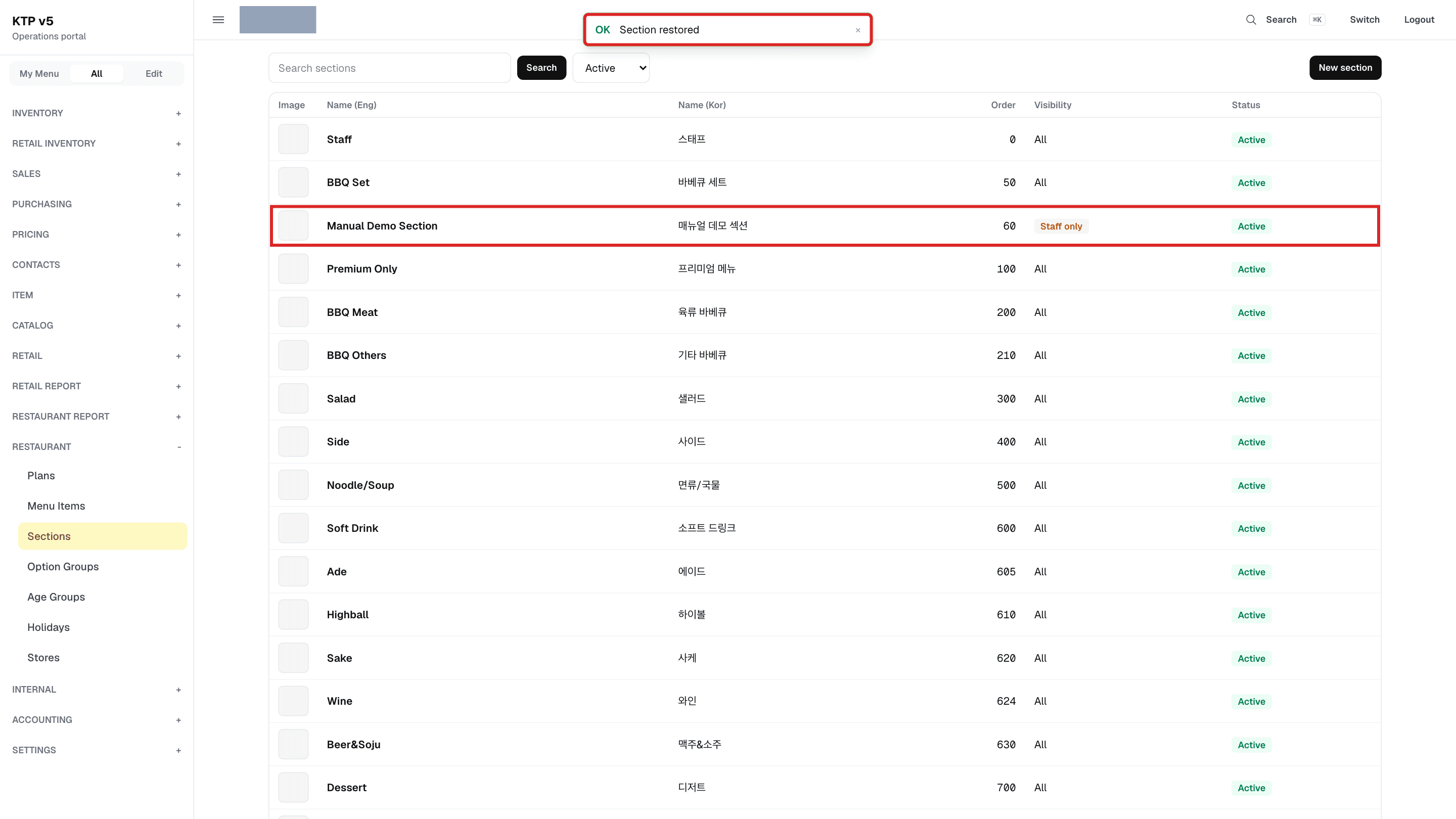Open the Dessert section image thumbnail
Viewport: 1456px width, 819px height.
[x=293, y=787]
